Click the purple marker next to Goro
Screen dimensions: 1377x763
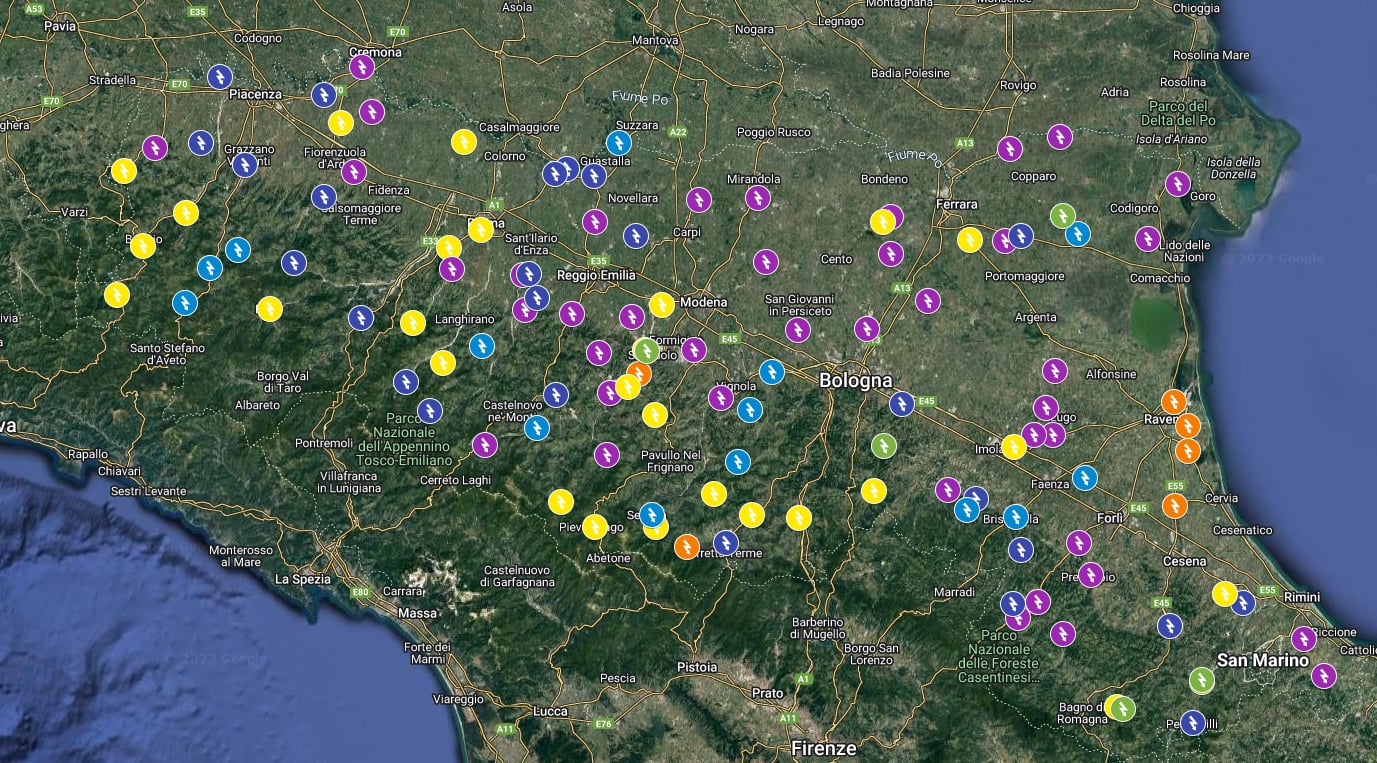[x=1178, y=184]
